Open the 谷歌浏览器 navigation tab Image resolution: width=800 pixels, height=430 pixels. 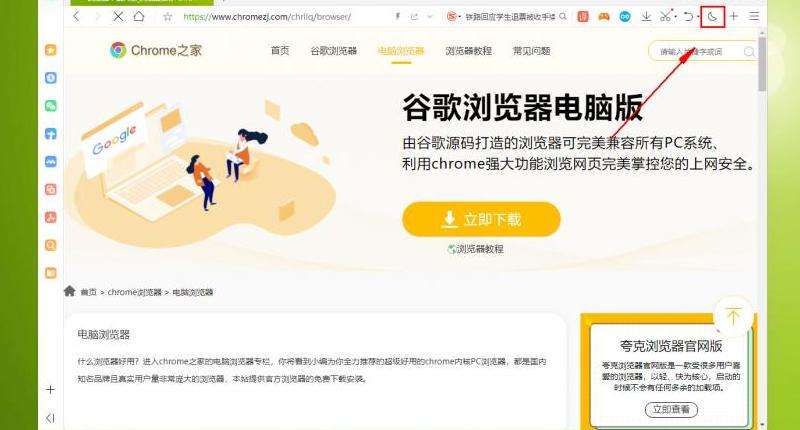coord(334,51)
